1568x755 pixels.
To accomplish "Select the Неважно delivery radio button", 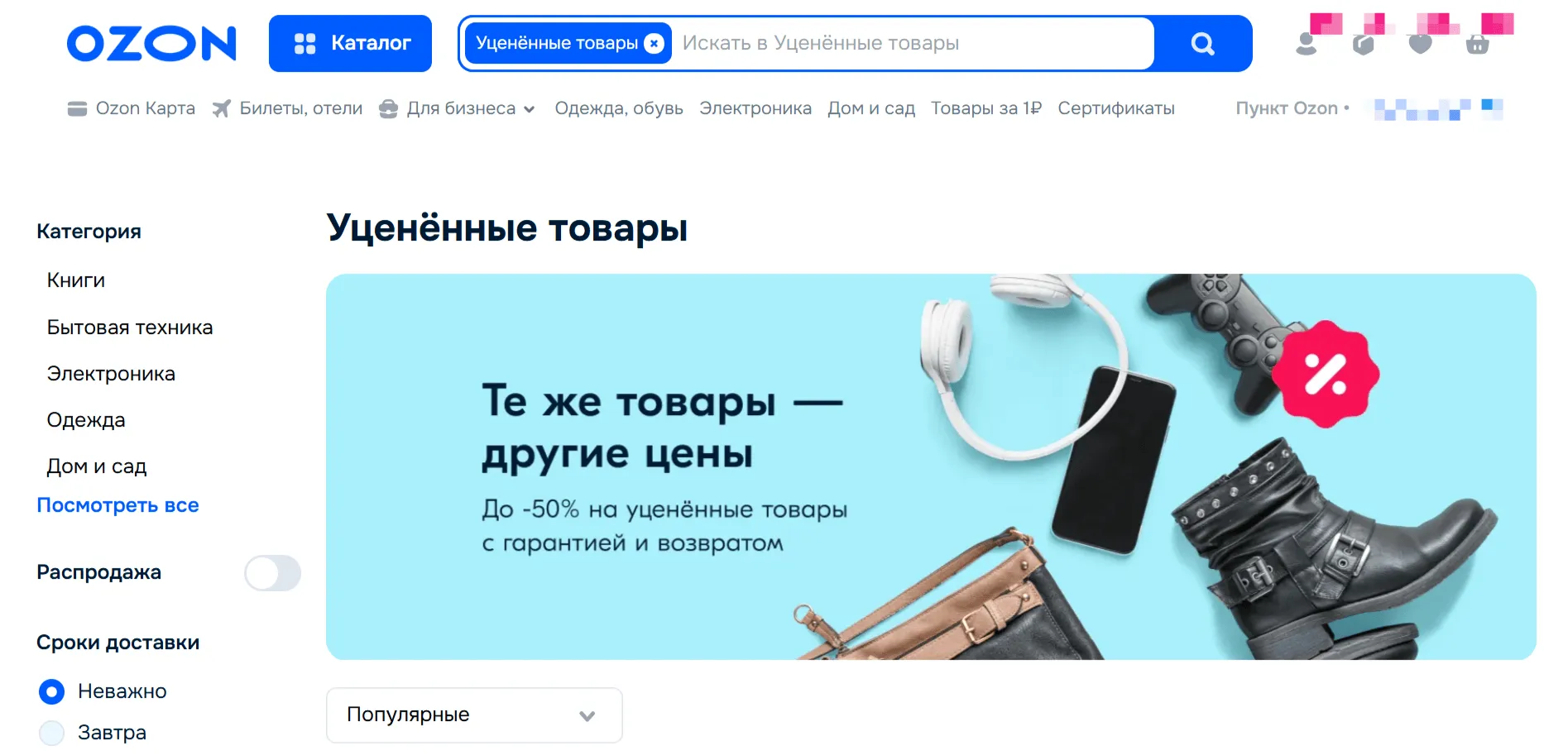I will (51, 691).
